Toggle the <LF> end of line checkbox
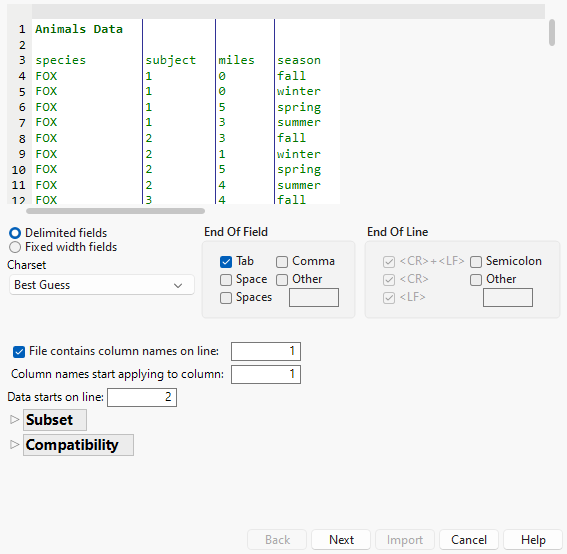The width and height of the screenshot is (567, 554). tap(389, 298)
